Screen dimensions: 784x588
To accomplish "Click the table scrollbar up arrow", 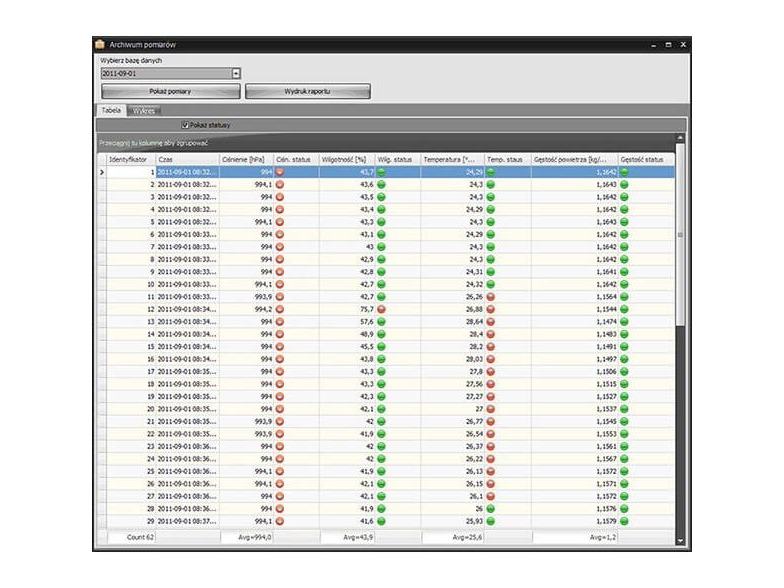I will (680, 138).
